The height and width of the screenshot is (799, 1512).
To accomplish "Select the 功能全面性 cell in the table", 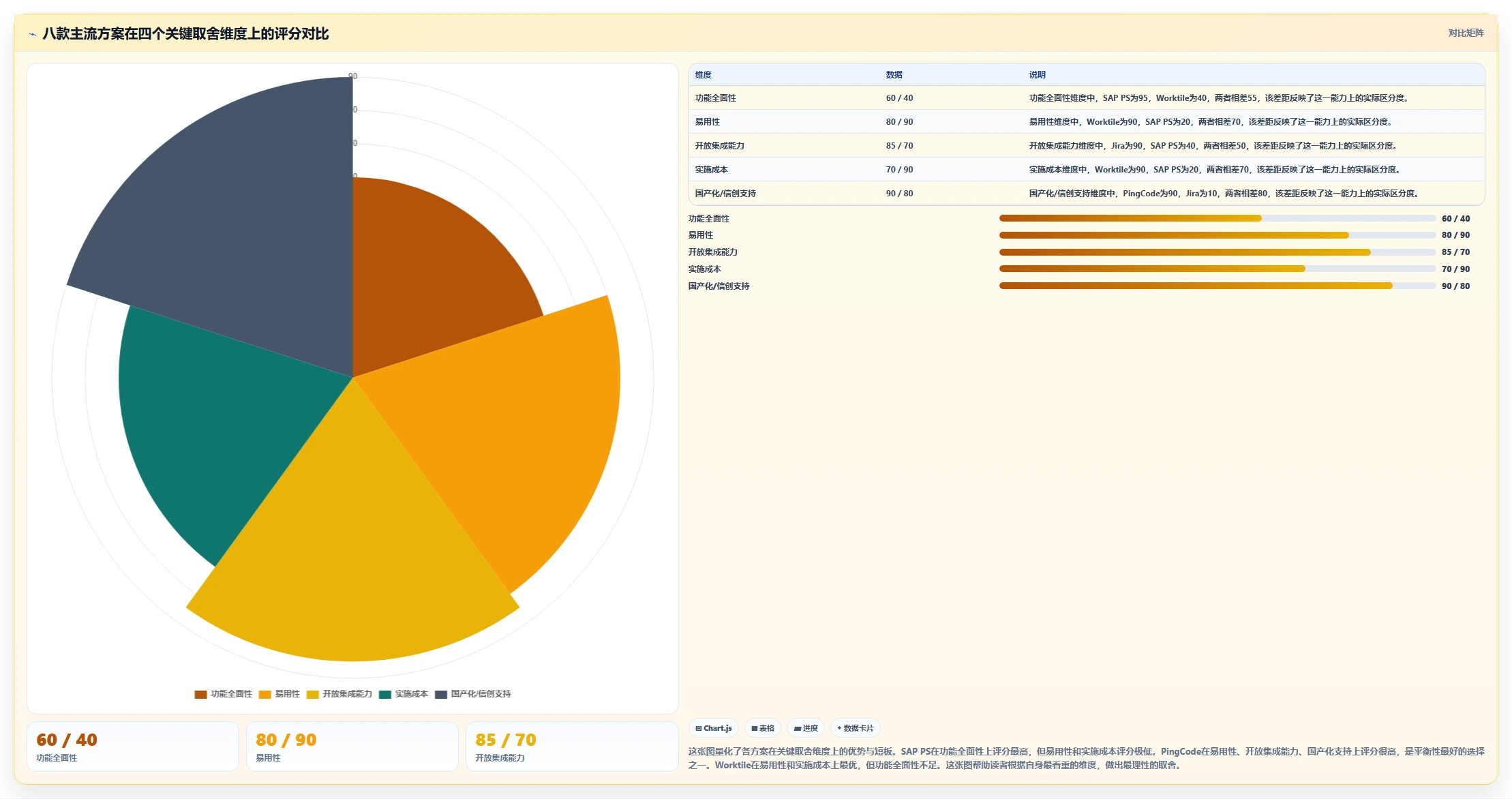I will pos(716,98).
